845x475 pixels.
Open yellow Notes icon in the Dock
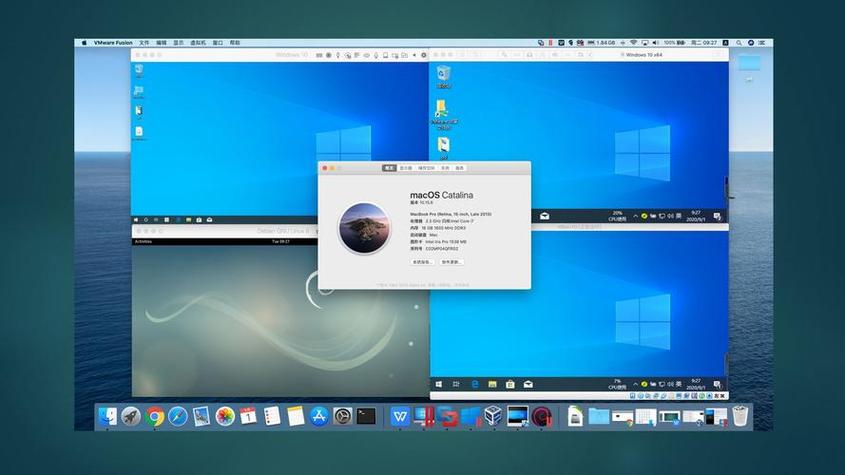[x=295, y=416]
